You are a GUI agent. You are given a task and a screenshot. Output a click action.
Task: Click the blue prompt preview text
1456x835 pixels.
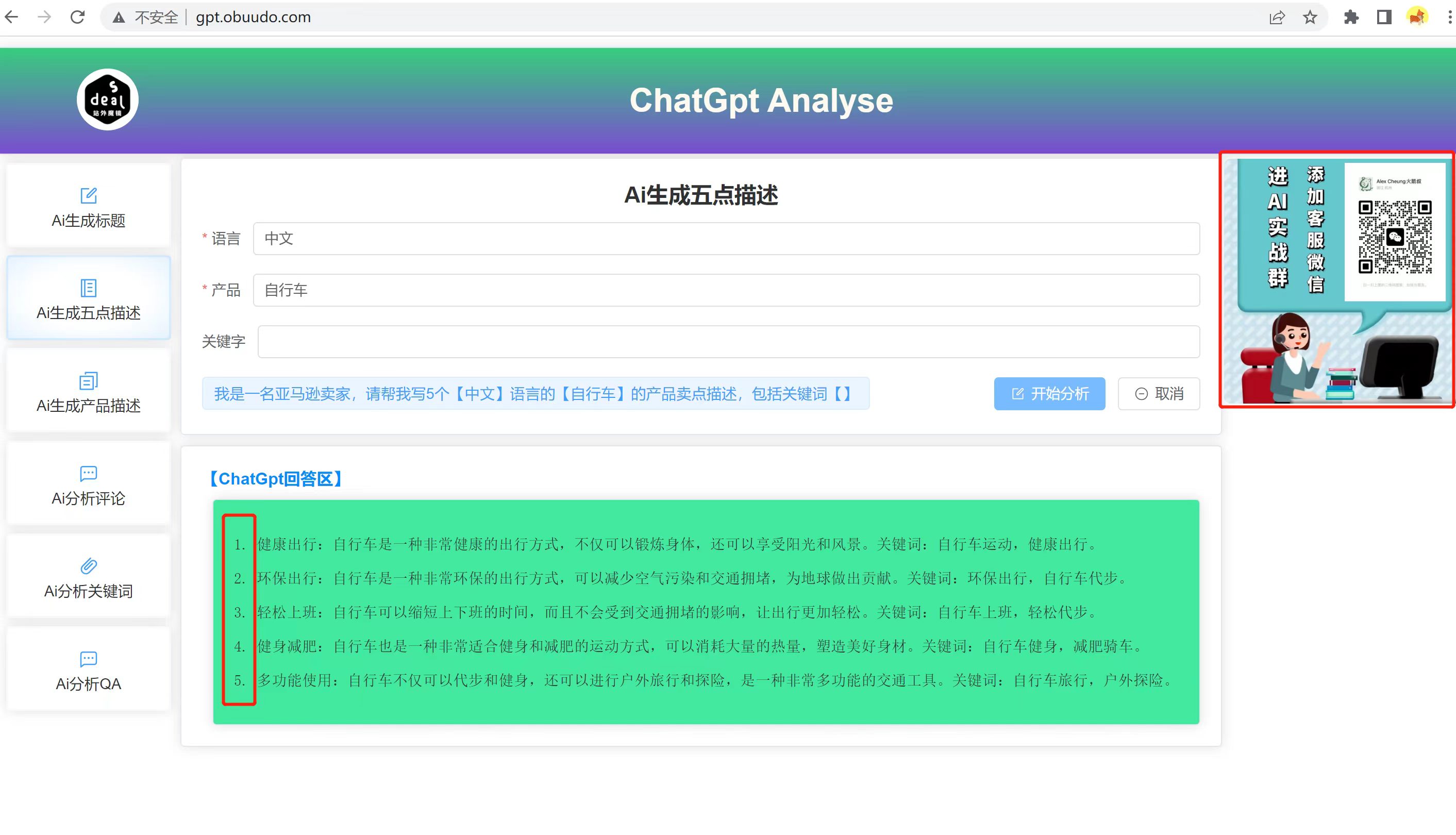(535, 394)
